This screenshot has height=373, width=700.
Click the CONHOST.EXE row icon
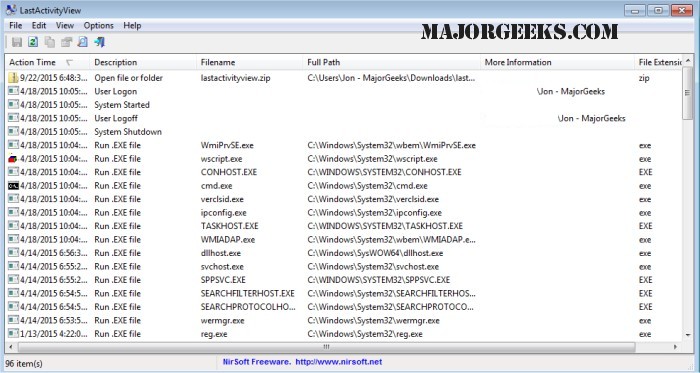[x=13, y=172]
